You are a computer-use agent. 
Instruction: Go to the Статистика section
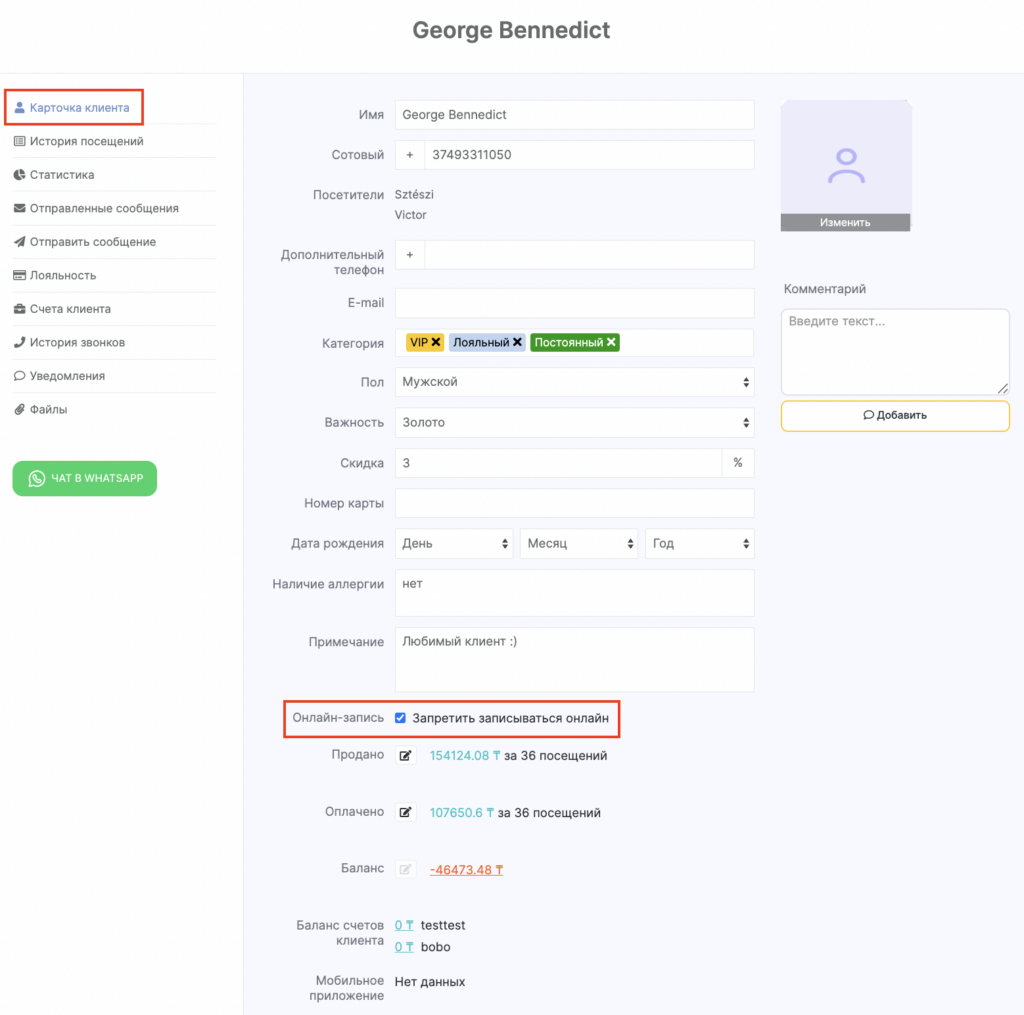point(62,175)
